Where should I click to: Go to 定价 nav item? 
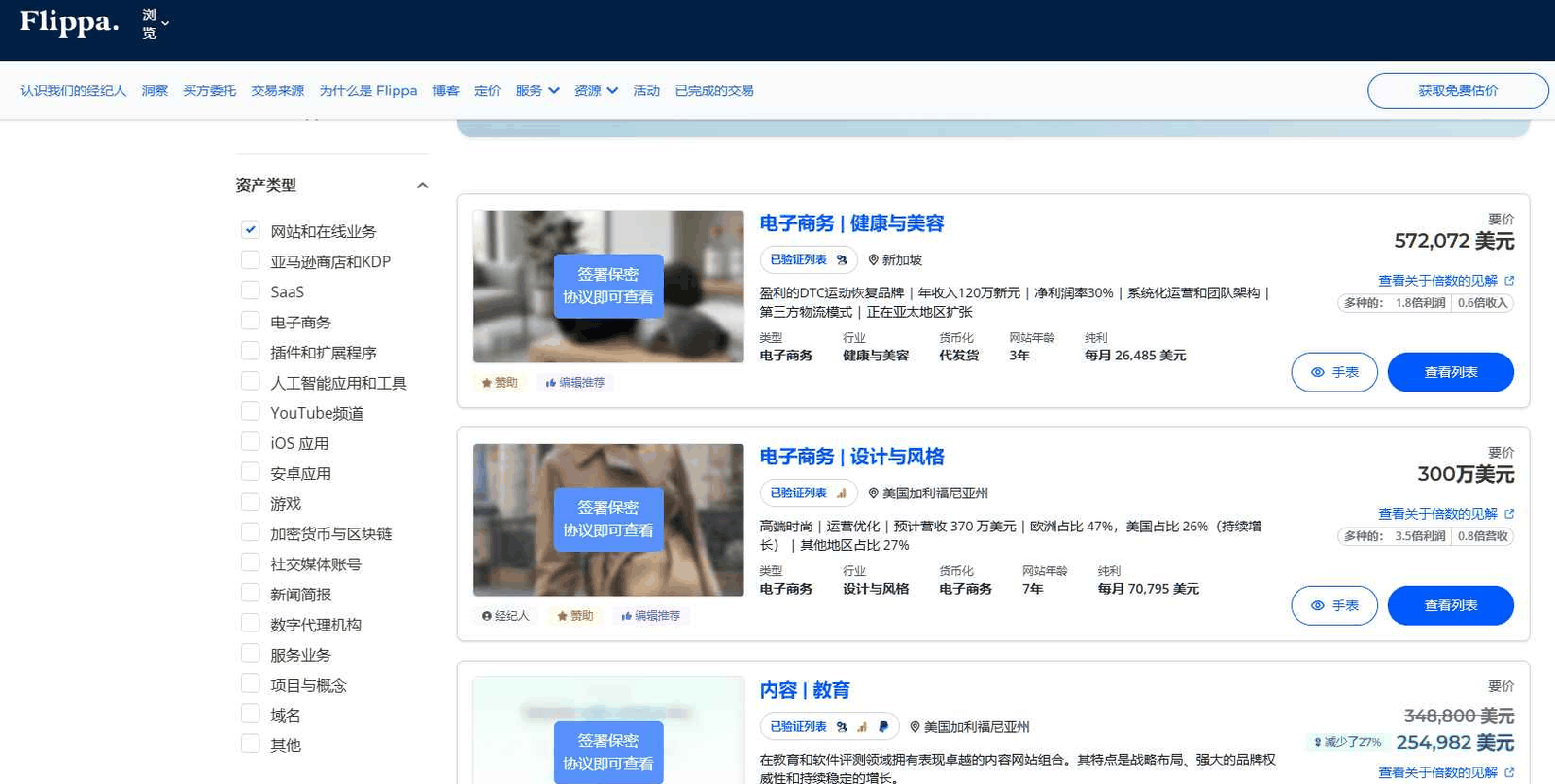pos(487,90)
